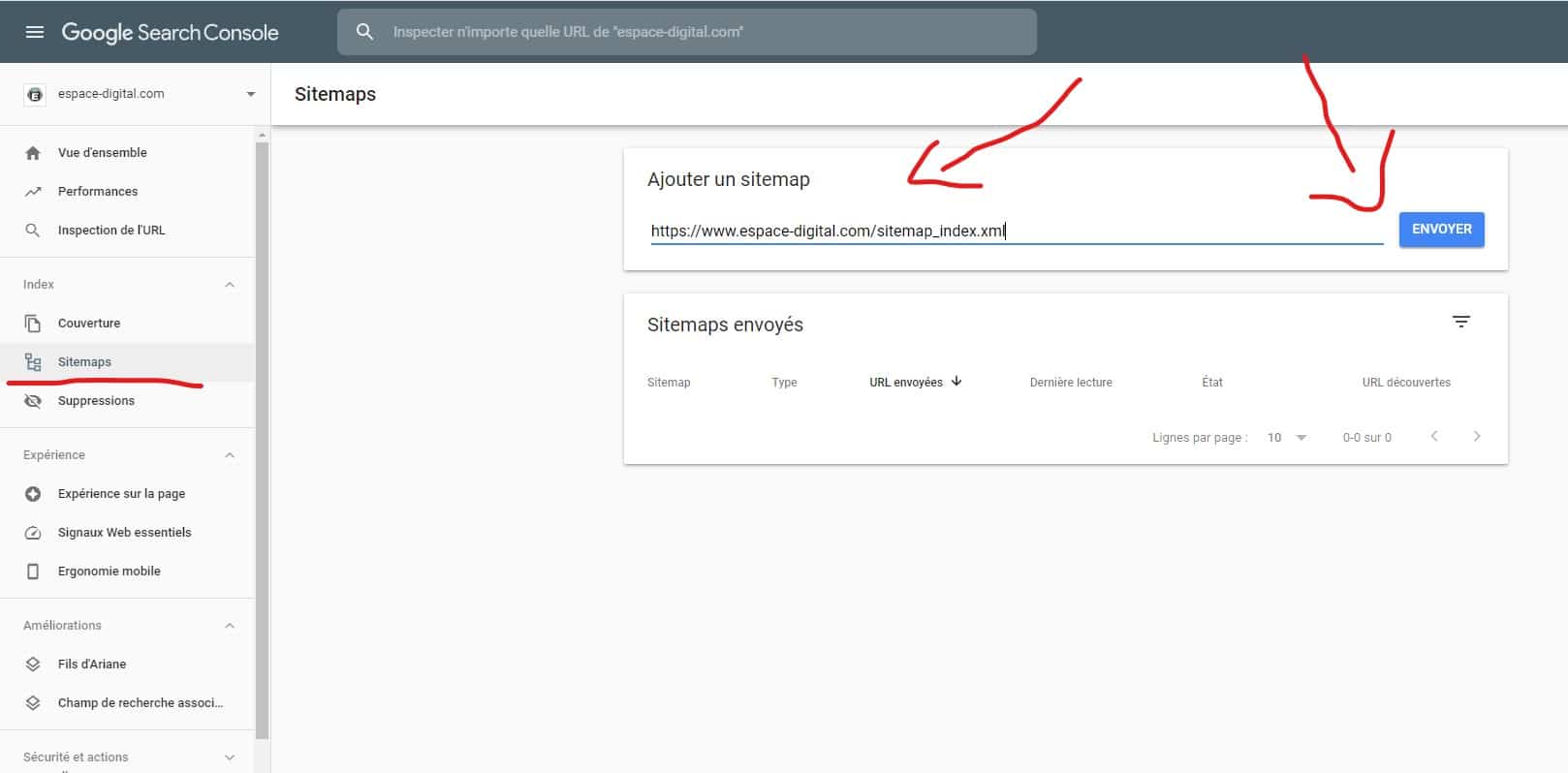Click the Inspection de l'URL magnifier icon
Viewport: 1568px width, 773px height.
33,231
